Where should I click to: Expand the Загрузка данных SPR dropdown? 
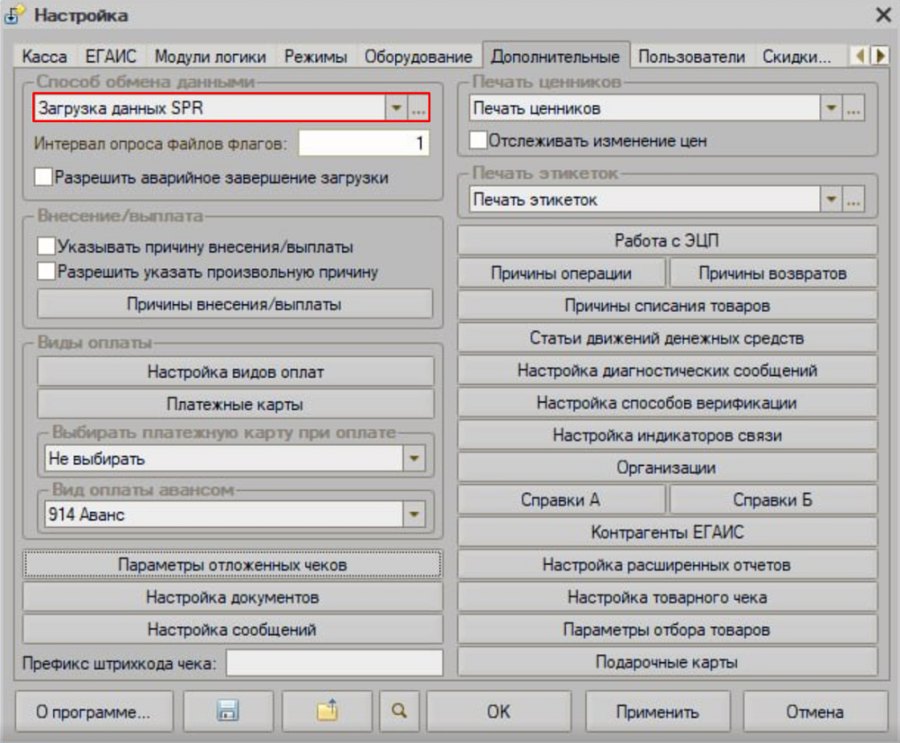click(x=396, y=108)
